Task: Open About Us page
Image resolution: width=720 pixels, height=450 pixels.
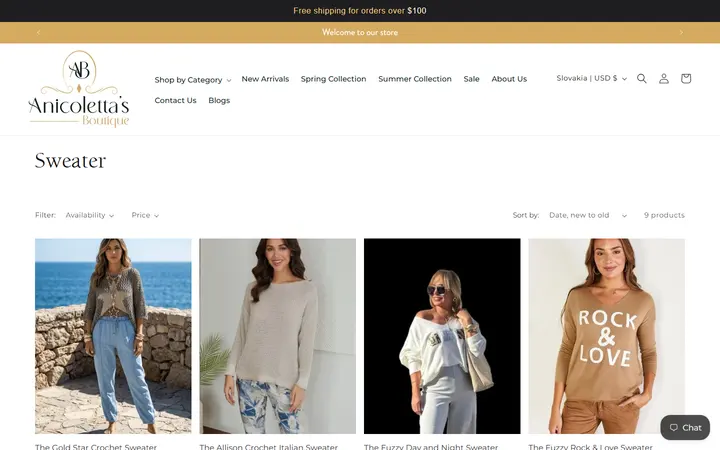Action: tap(509, 79)
